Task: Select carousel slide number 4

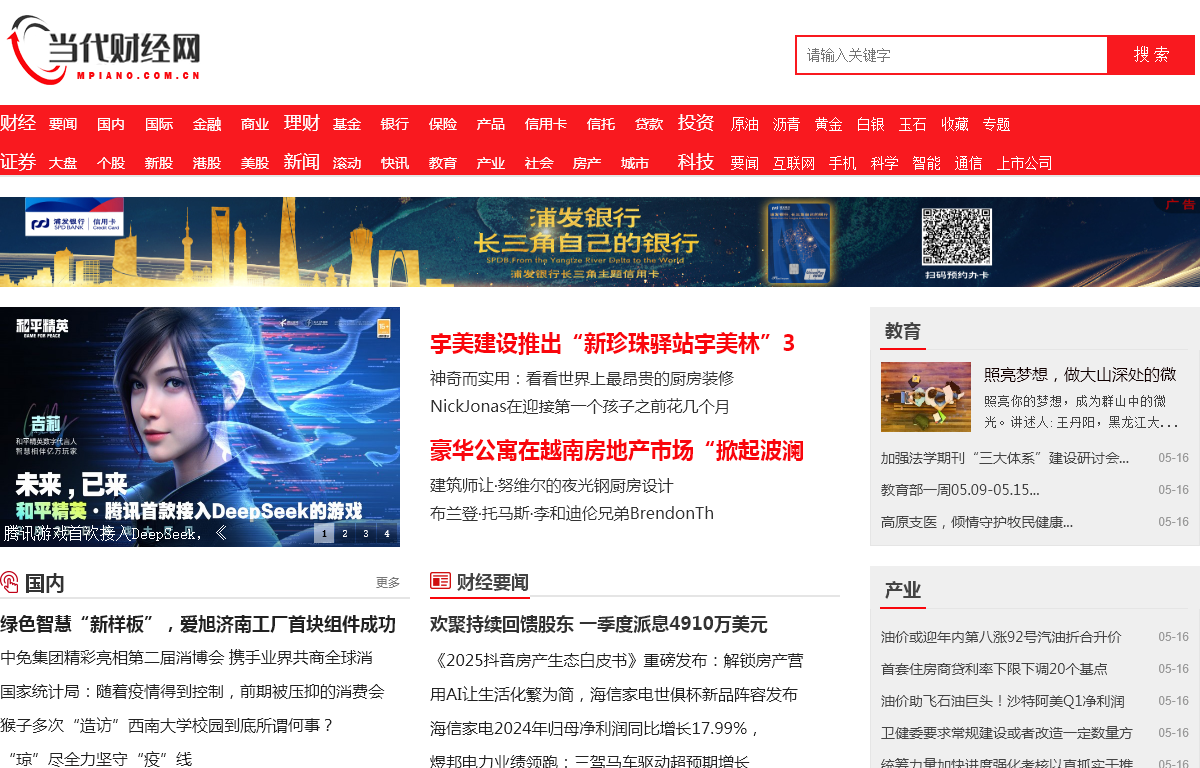Action: [x=387, y=534]
